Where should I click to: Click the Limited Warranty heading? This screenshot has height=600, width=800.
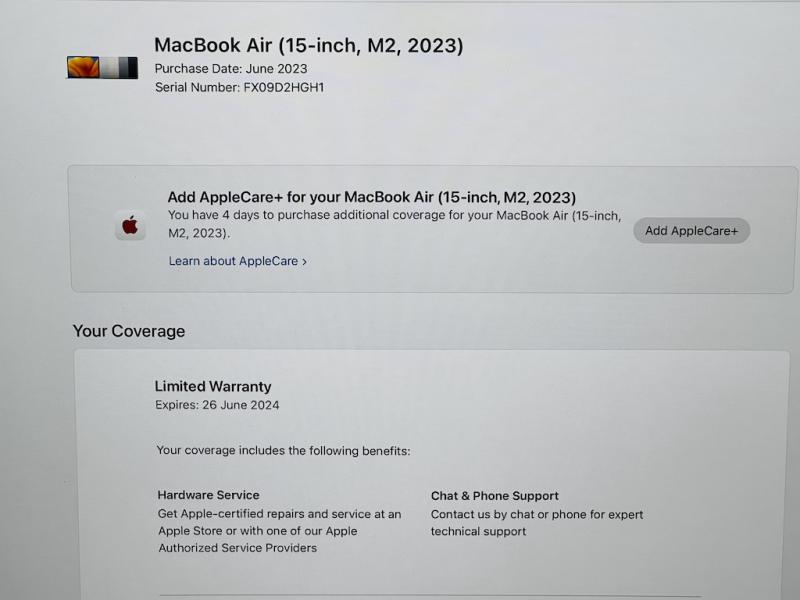213,386
